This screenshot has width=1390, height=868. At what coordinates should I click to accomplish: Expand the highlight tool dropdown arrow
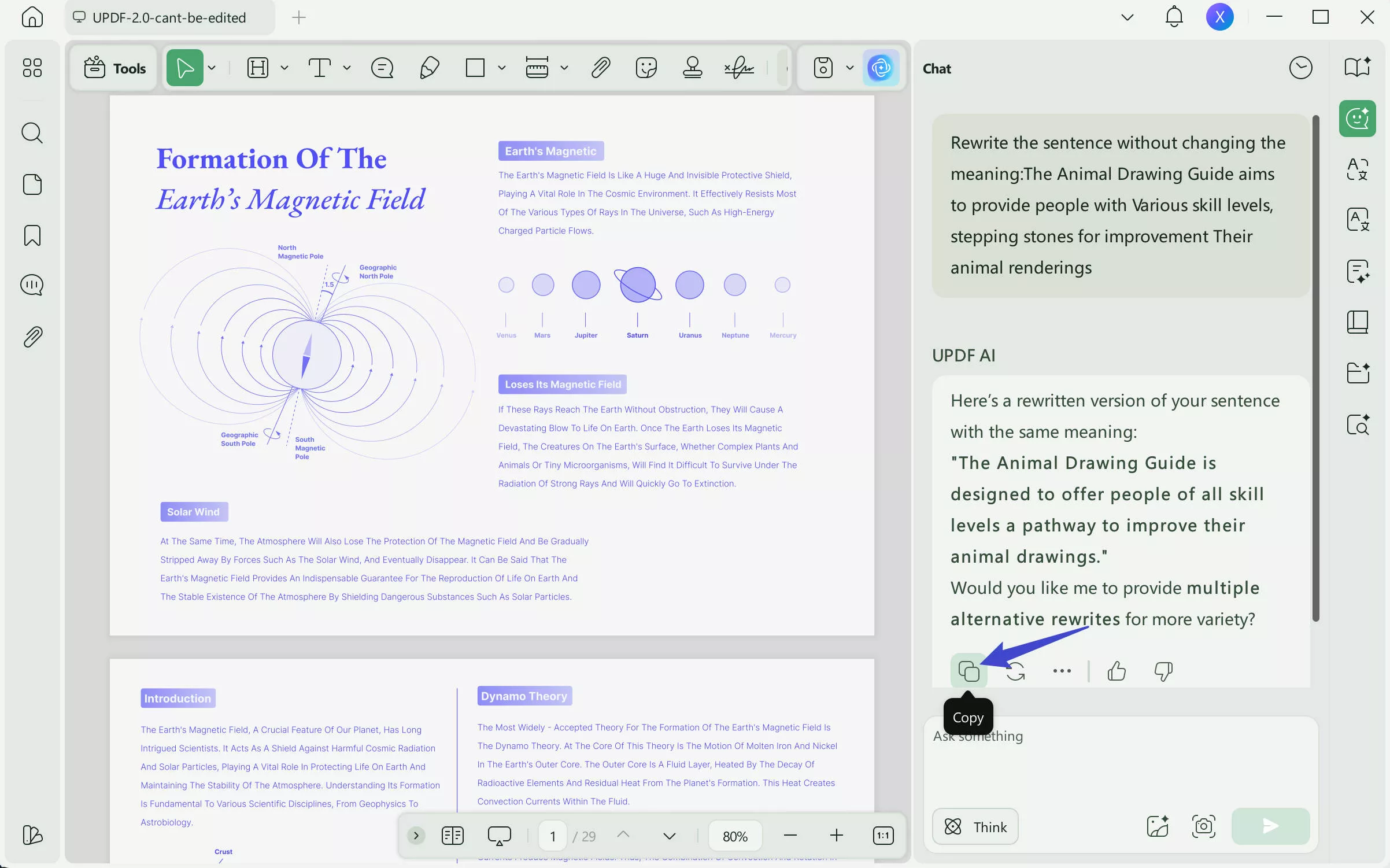coord(284,68)
